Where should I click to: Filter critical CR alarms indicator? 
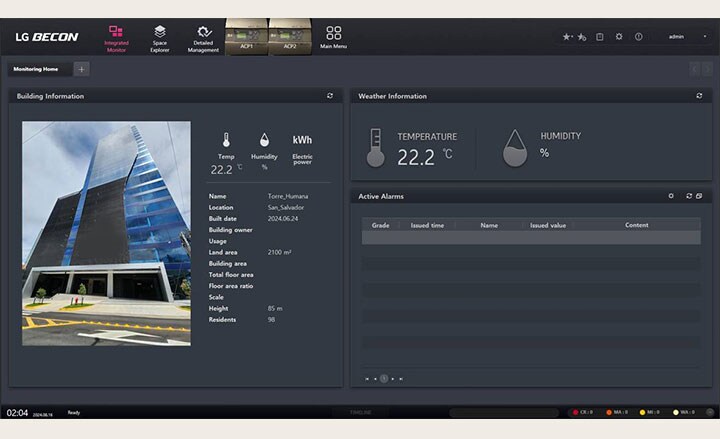(582, 412)
